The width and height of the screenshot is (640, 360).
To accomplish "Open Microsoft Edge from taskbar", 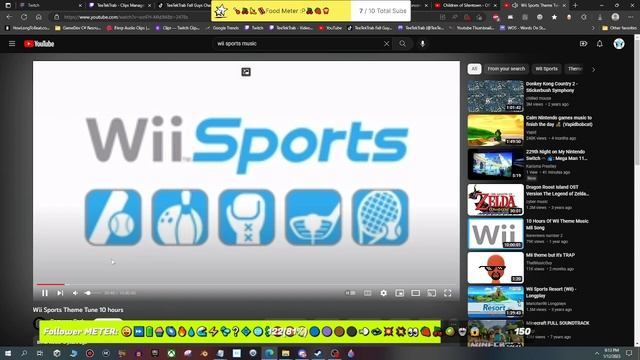I will [x=269, y=353].
